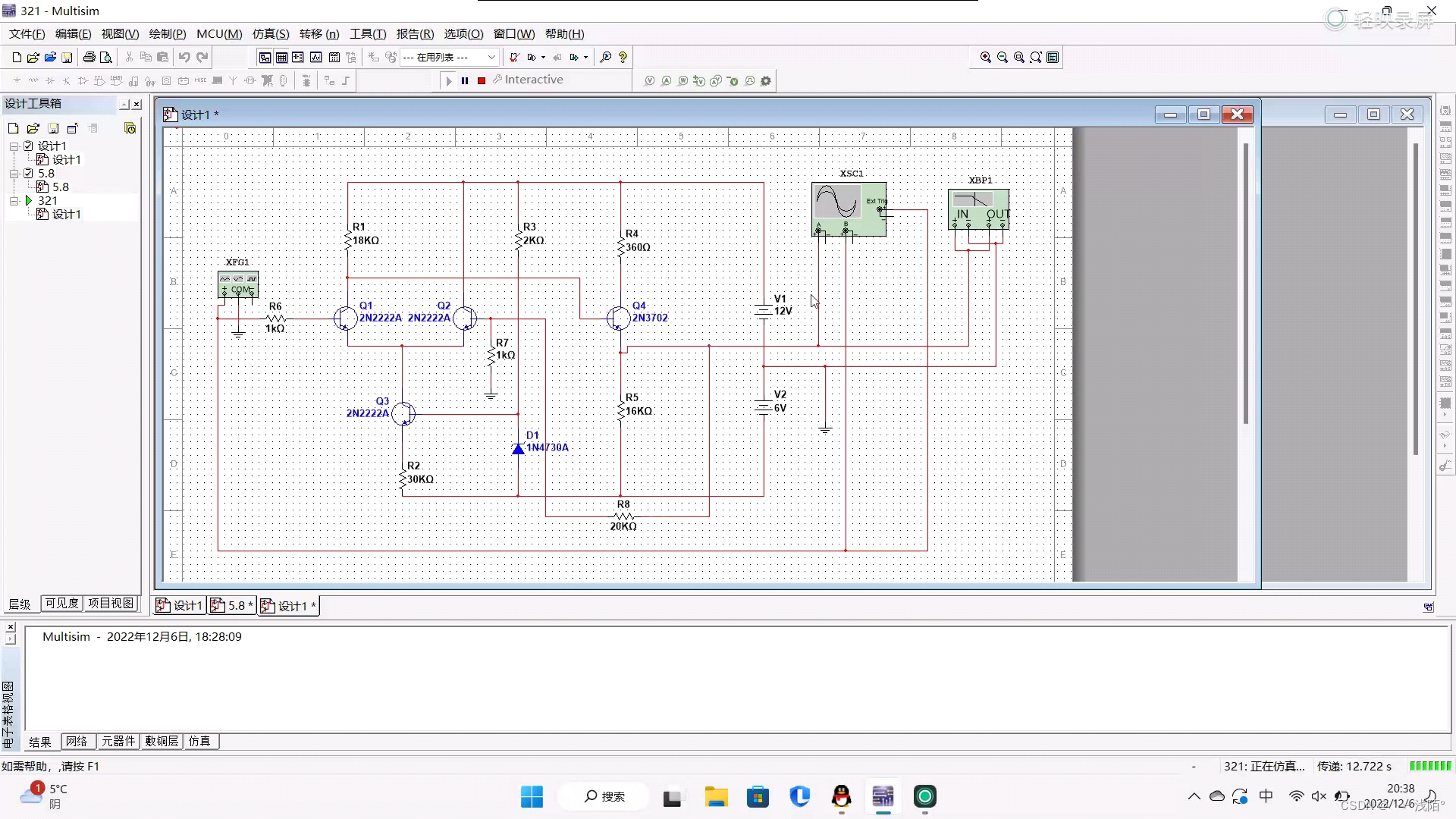Click the Run simulation play button
This screenshot has width=1456, height=819.
[448, 80]
